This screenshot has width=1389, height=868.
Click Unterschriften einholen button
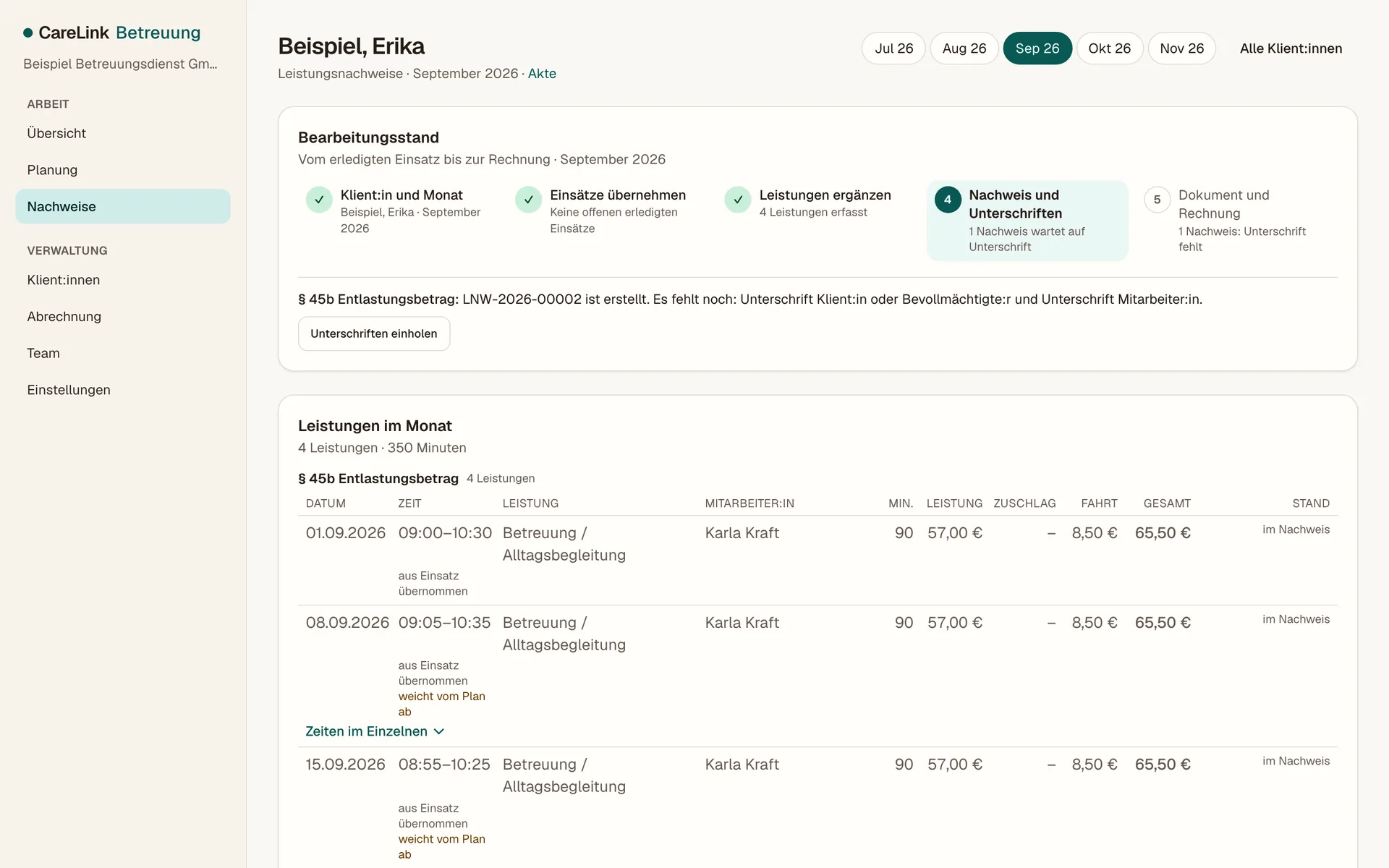pyautogui.click(x=374, y=333)
